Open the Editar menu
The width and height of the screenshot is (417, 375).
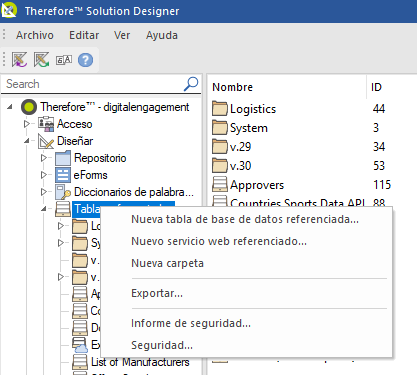tap(84, 35)
